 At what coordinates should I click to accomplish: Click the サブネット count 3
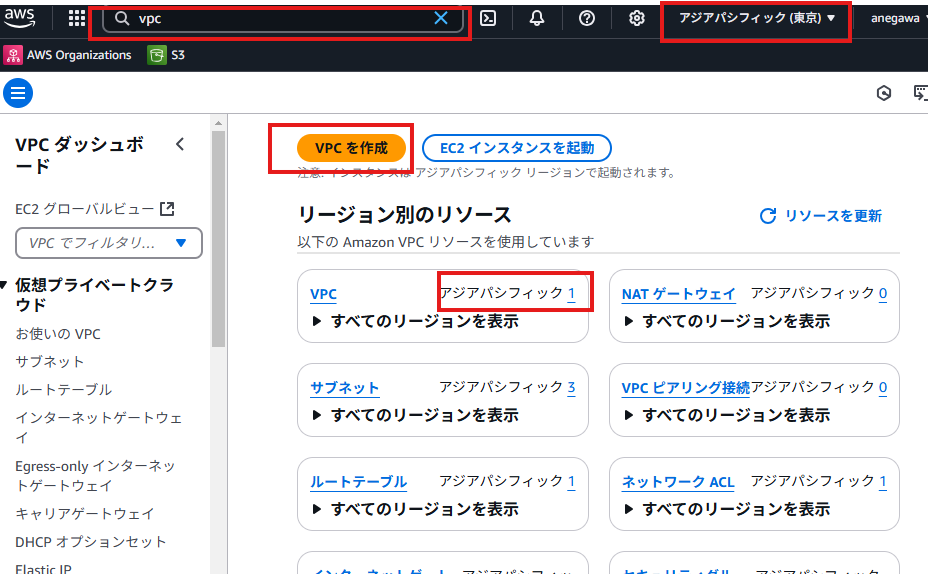point(571,388)
